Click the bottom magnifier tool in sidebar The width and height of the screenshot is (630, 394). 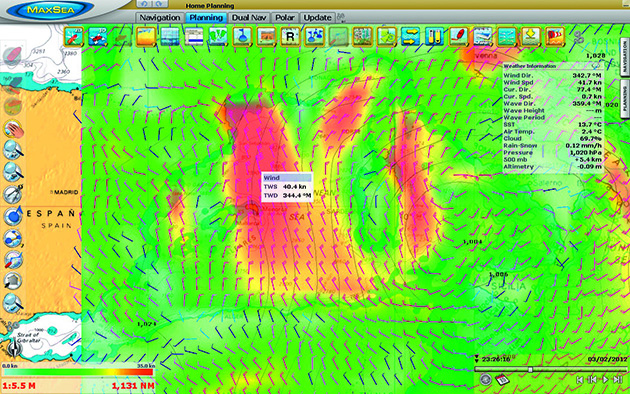click(13, 302)
